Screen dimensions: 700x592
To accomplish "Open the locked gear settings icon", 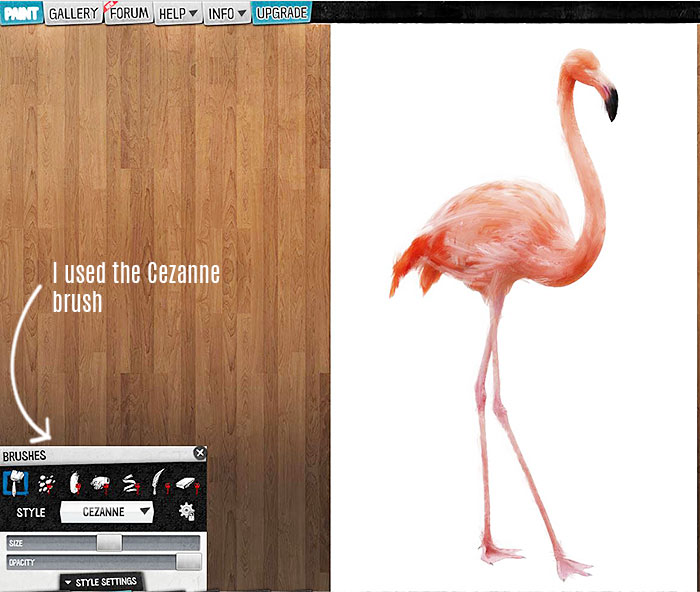I will [x=187, y=511].
